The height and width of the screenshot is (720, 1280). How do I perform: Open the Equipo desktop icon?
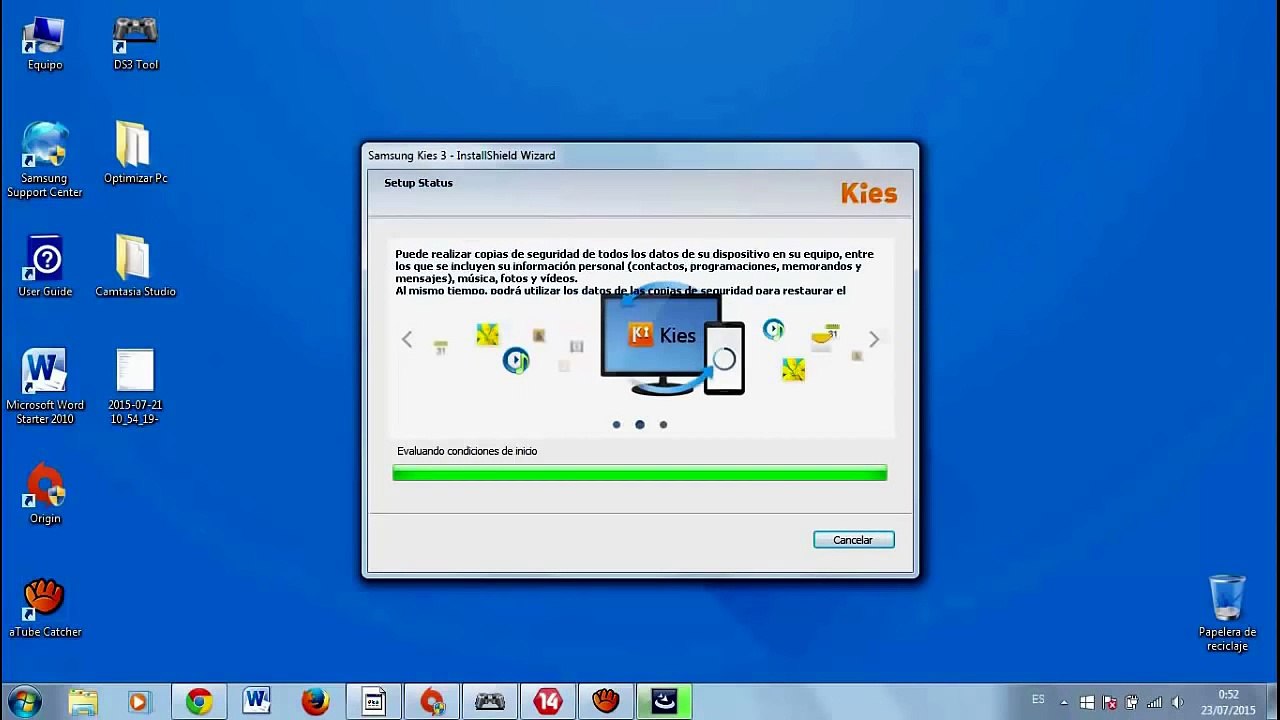(x=45, y=44)
